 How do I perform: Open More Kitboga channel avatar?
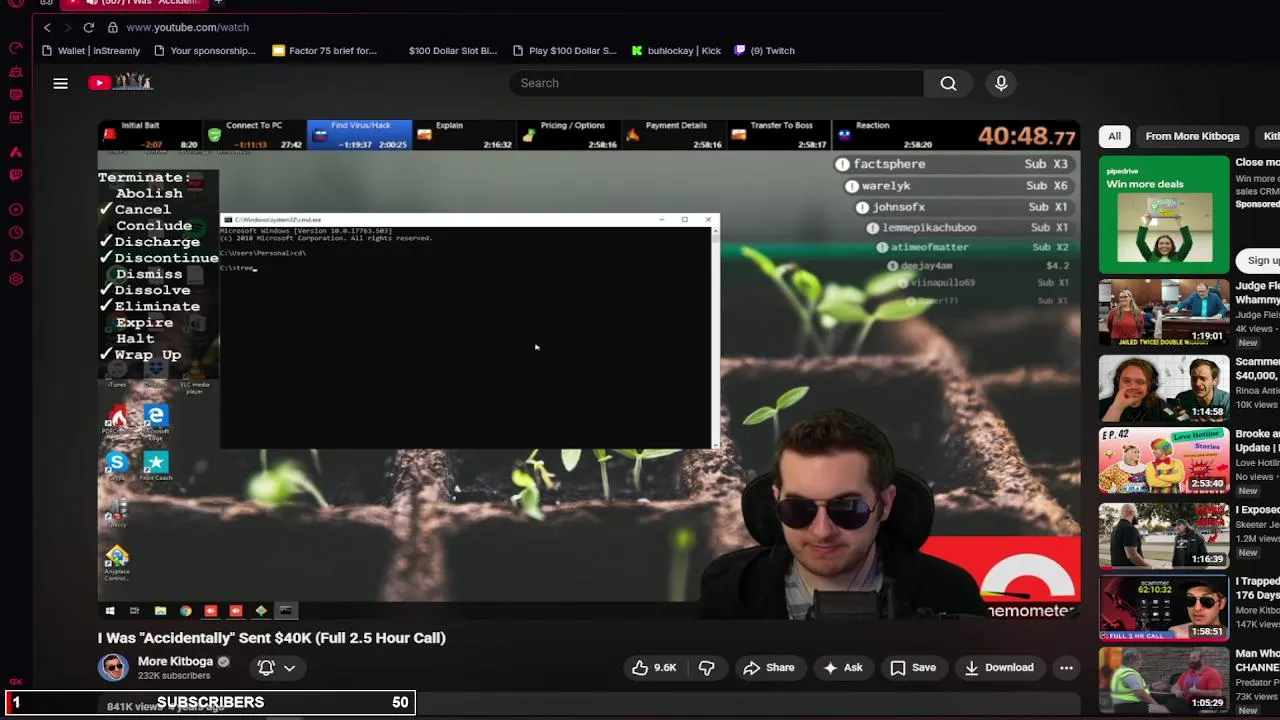pos(113,667)
